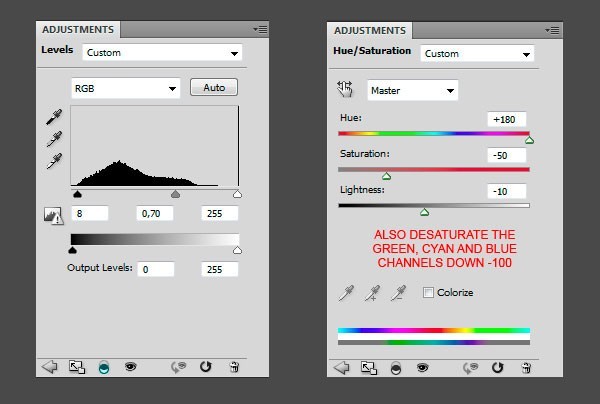Toggle layer visibility eye in Hue/Saturation panel
The width and height of the screenshot is (600, 404).
422,368
